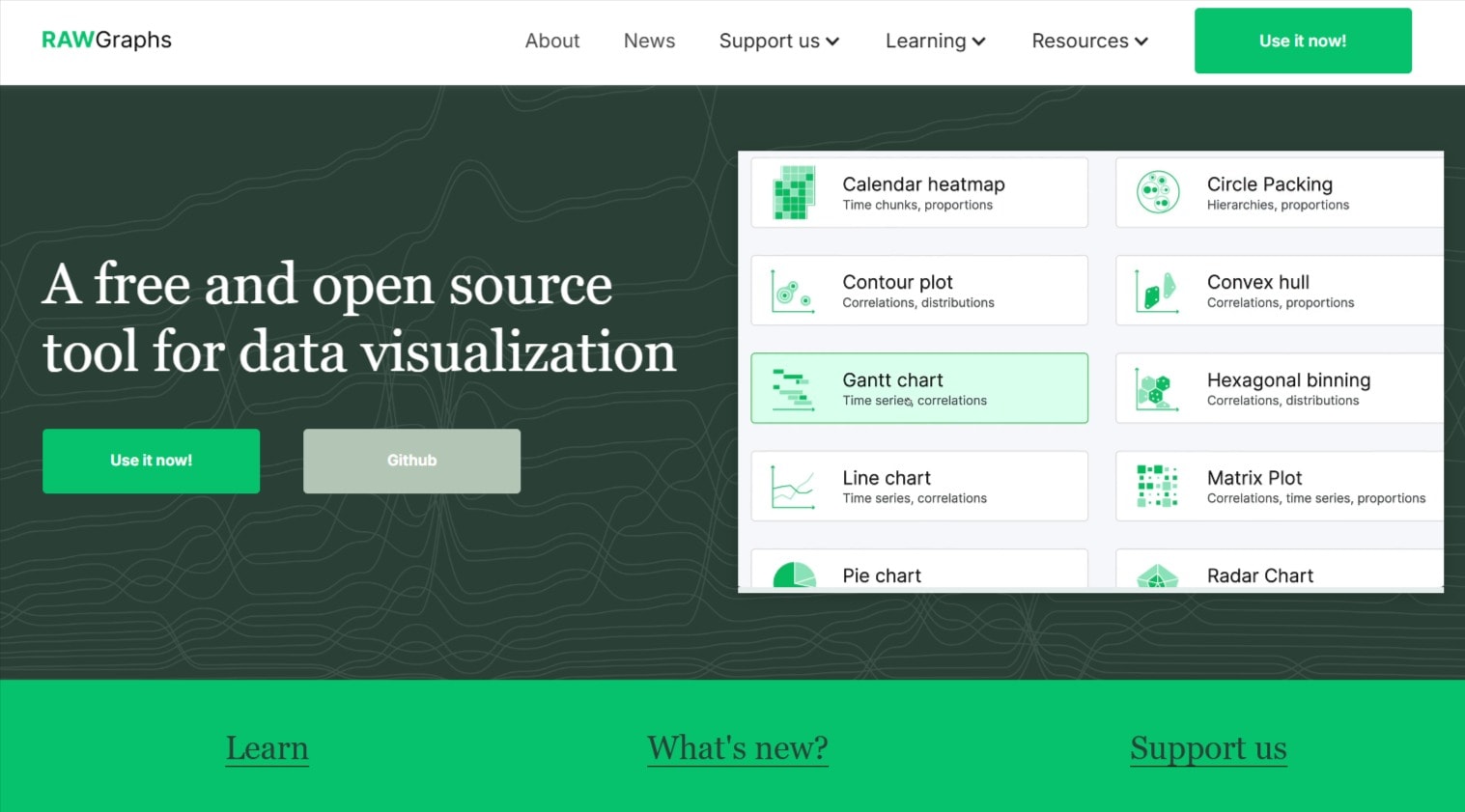Select the Circle Packing title text
1465x812 pixels.
click(1270, 184)
